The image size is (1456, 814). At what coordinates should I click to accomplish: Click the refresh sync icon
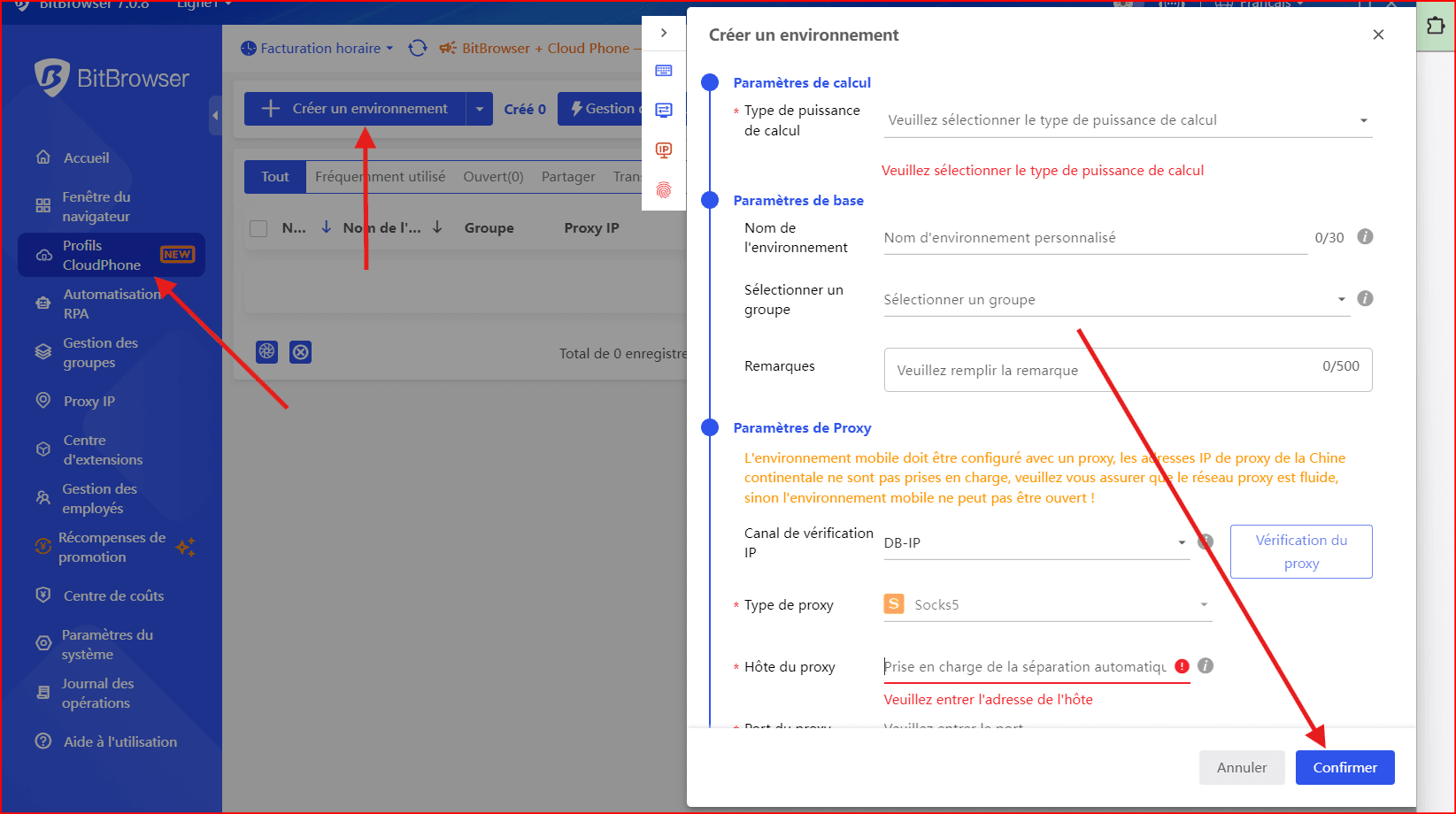click(418, 49)
